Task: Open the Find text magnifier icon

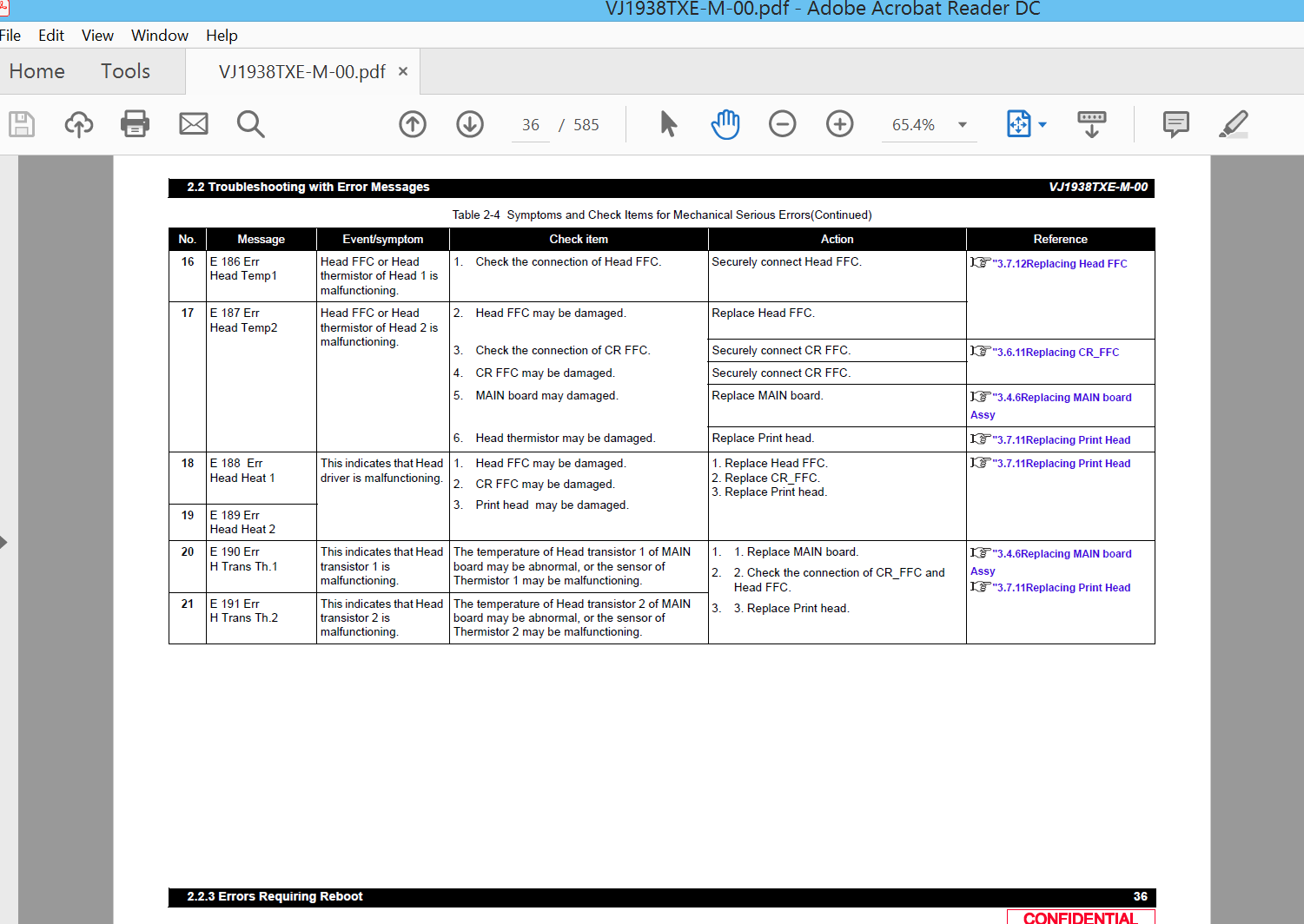Action: (x=251, y=124)
